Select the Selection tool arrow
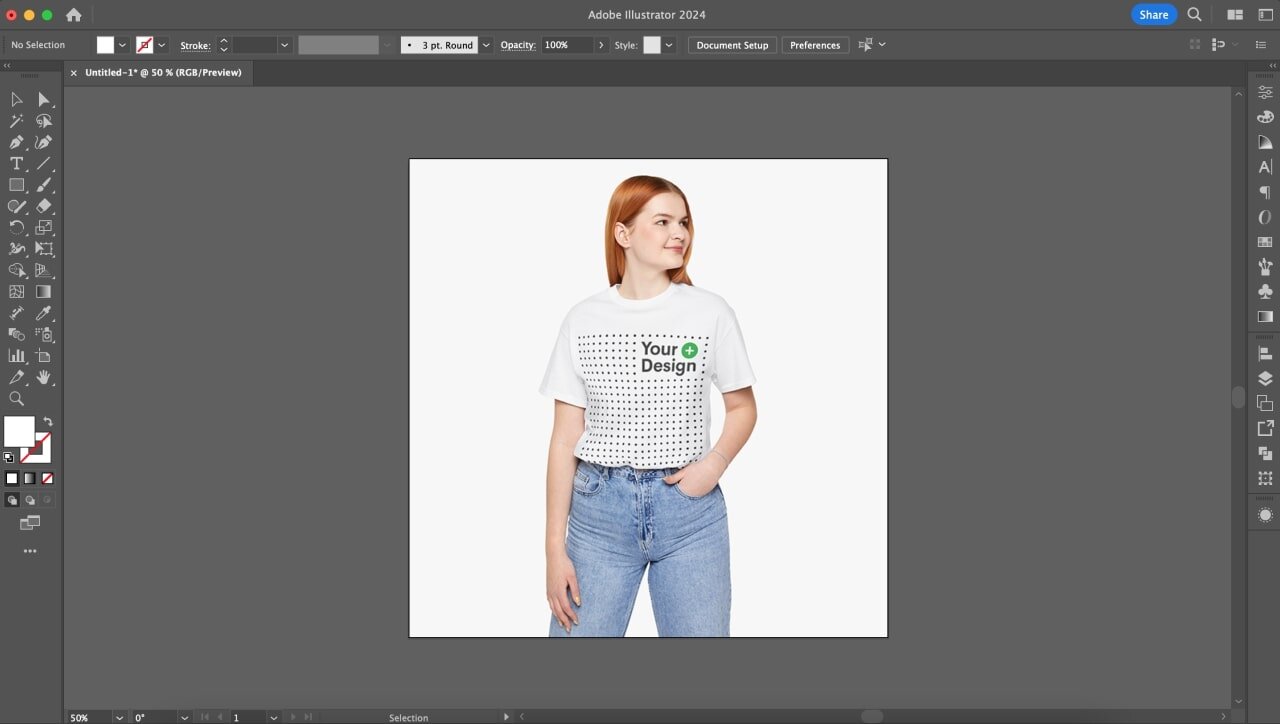This screenshot has height=724, width=1280. pyautogui.click(x=16, y=99)
